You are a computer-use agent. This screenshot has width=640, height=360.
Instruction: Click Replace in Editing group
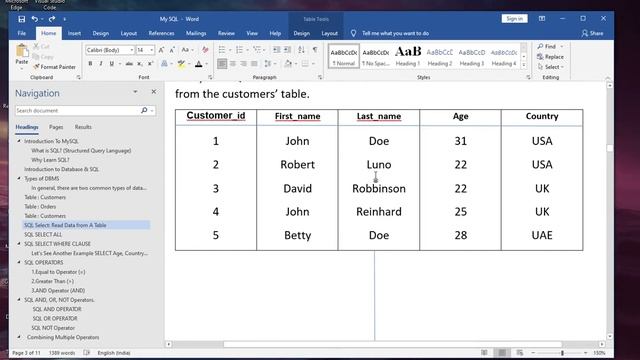click(x=550, y=57)
